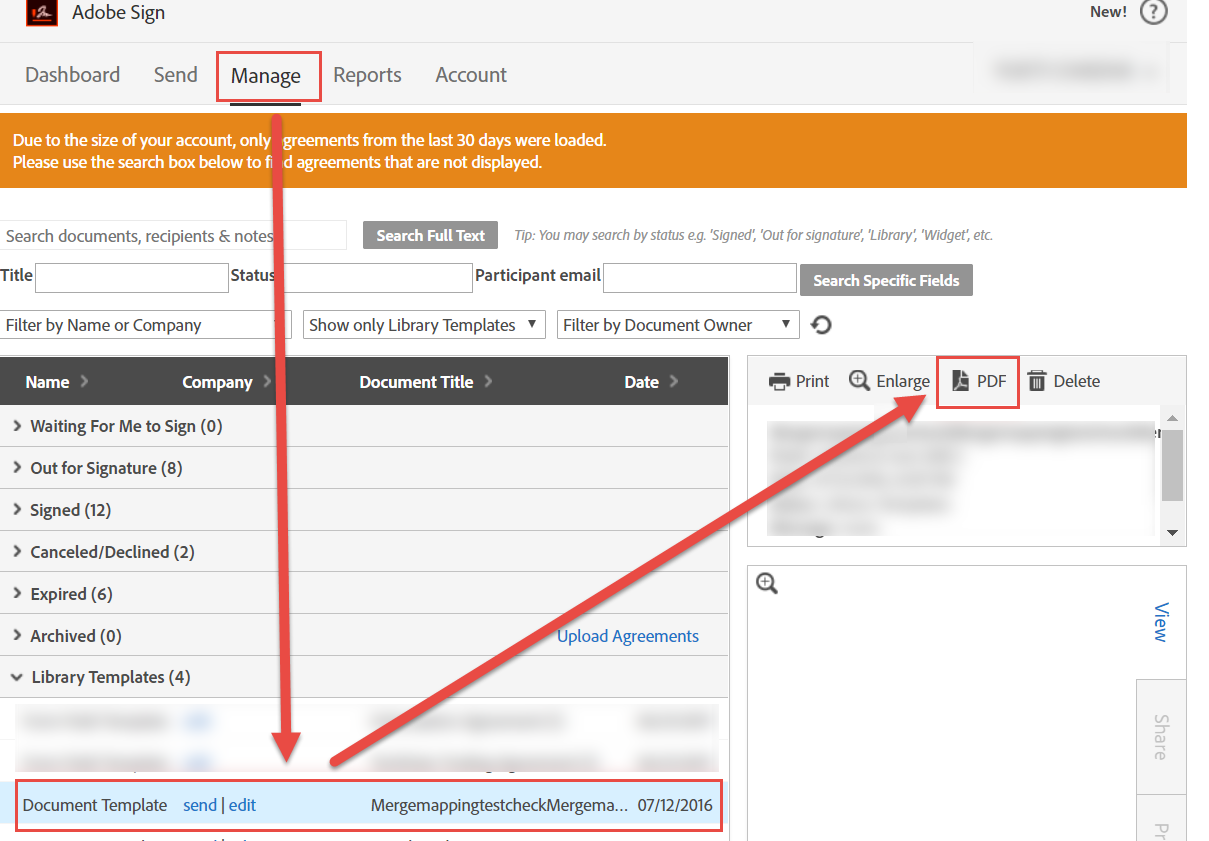Open the Dashboard tab
The height and width of the screenshot is (841, 1209).
click(72, 75)
